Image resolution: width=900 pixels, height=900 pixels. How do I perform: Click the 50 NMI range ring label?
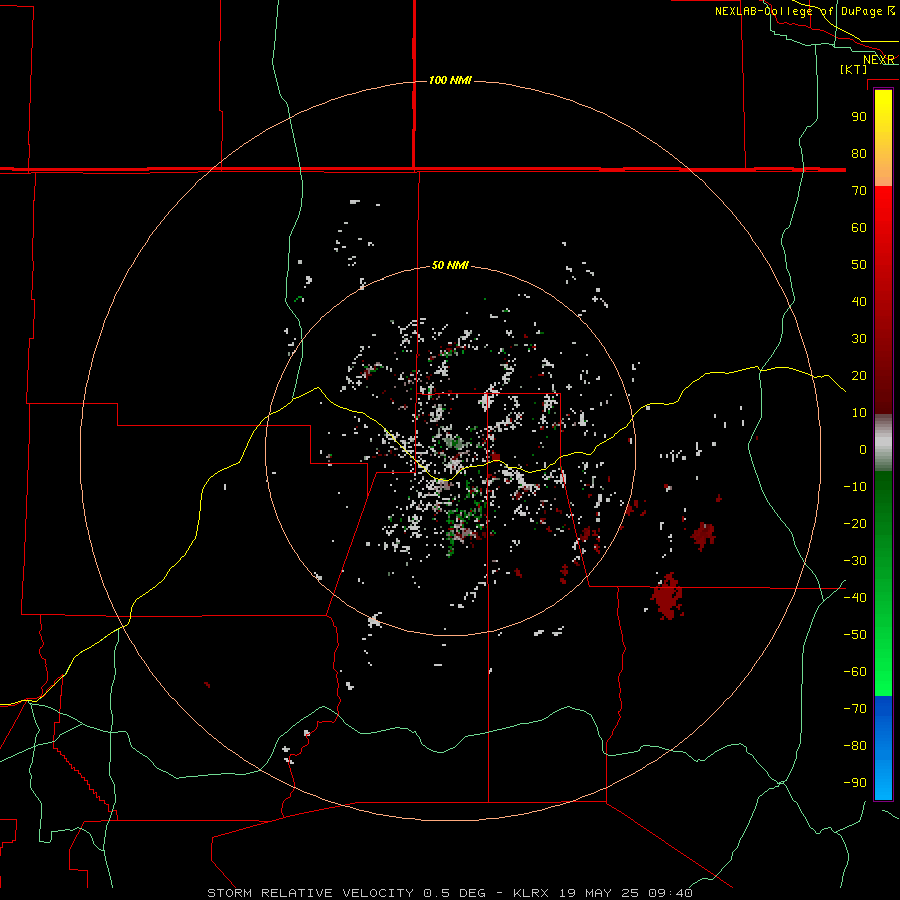[x=450, y=265]
